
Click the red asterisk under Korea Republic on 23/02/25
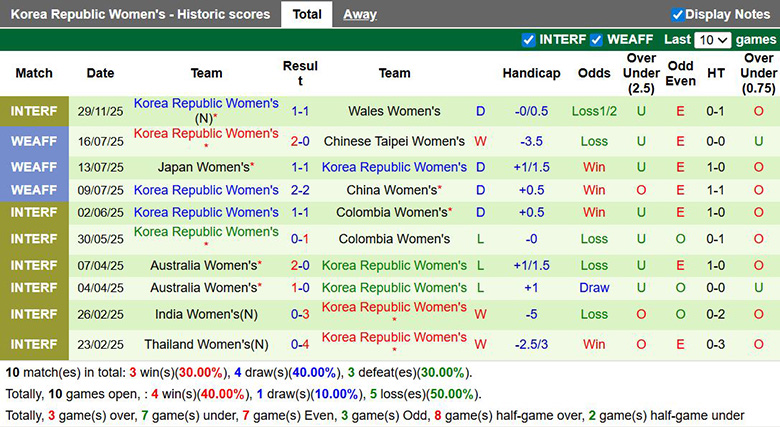394,353
